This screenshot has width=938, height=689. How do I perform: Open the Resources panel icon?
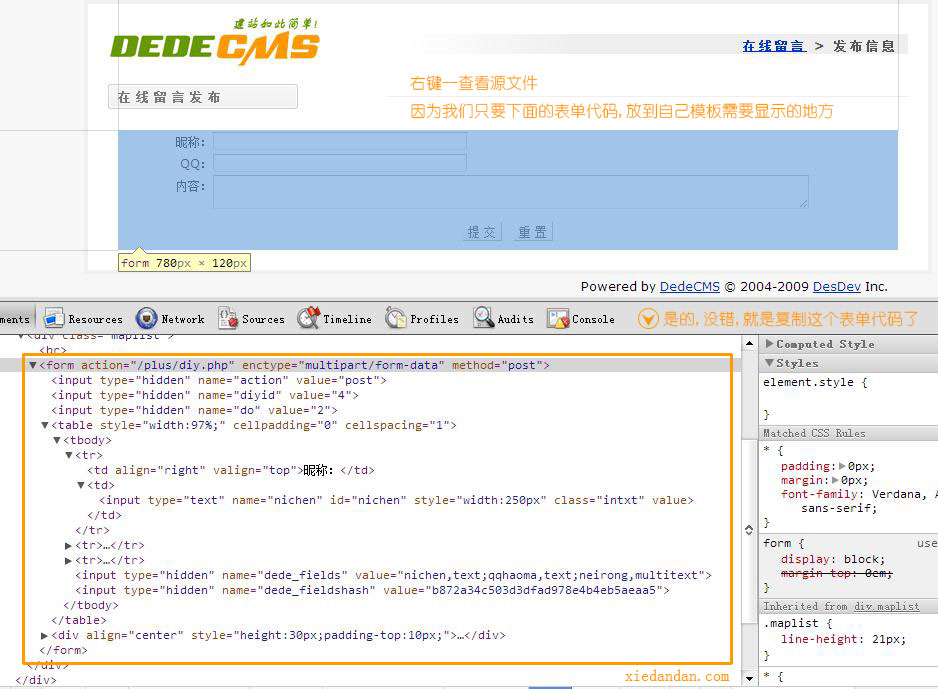53,318
